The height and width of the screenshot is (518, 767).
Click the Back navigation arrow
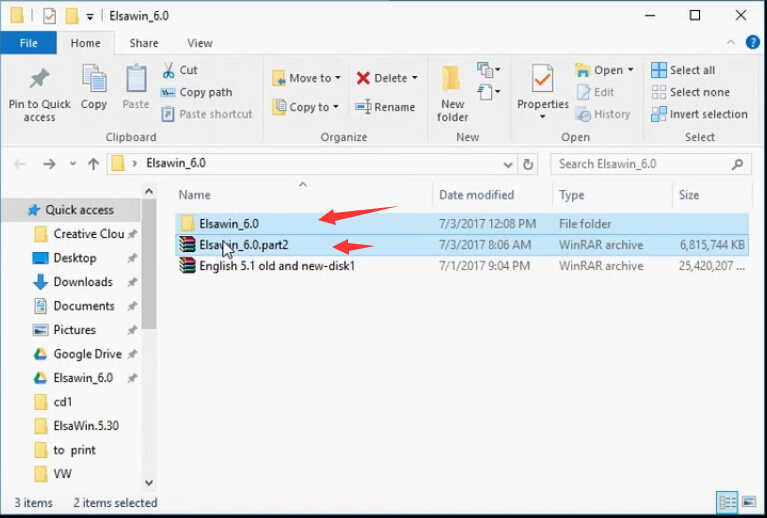click(x=20, y=164)
